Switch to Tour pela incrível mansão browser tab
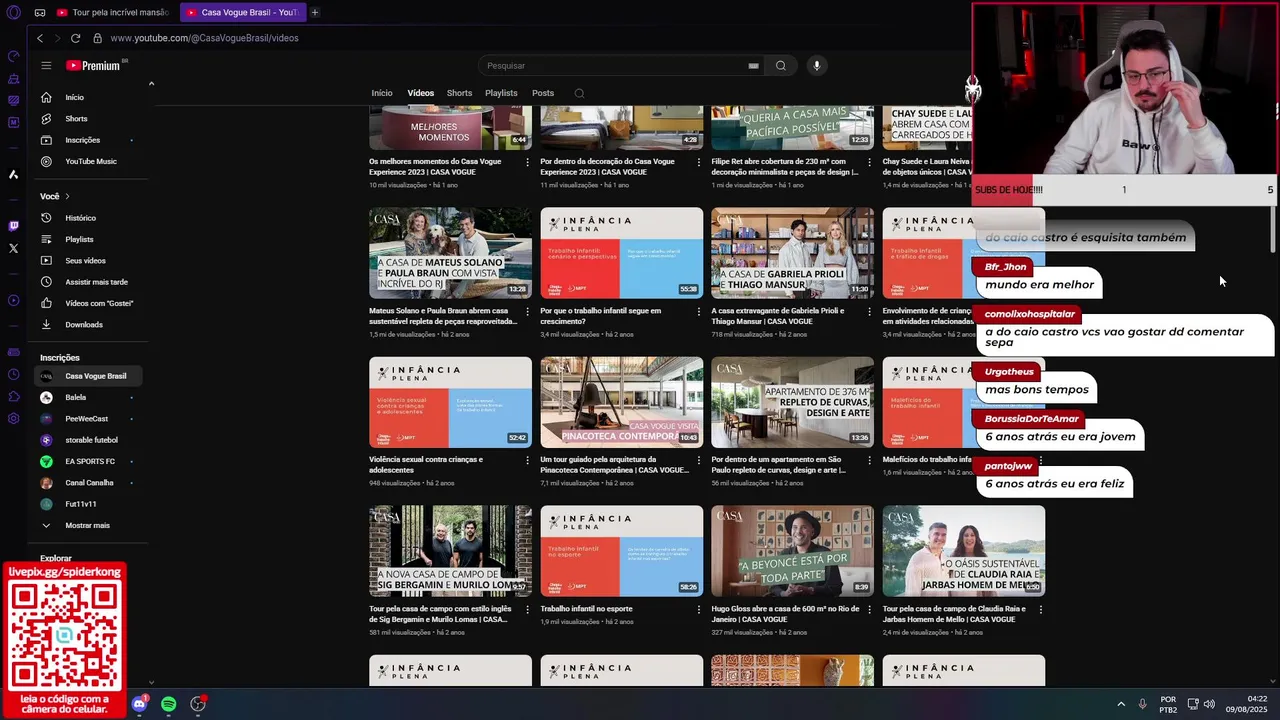This screenshot has height=720, width=1280. [x=113, y=12]
